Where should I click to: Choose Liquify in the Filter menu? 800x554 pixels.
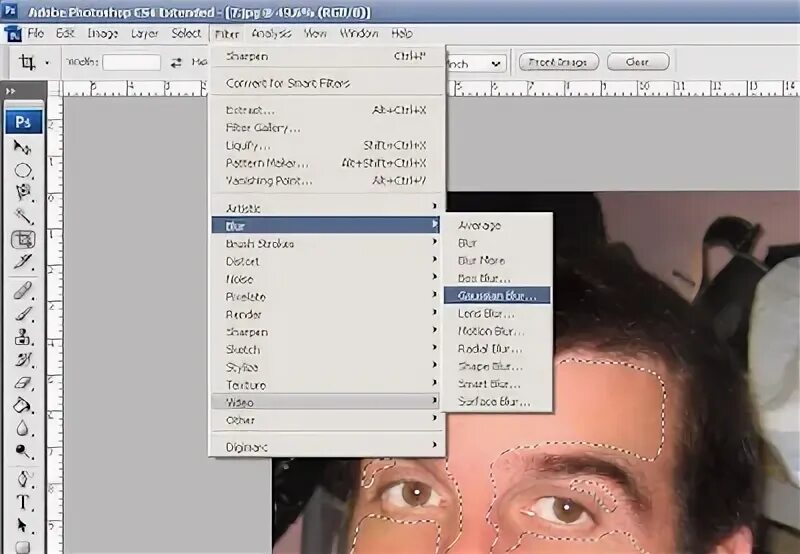coord(326,145)
